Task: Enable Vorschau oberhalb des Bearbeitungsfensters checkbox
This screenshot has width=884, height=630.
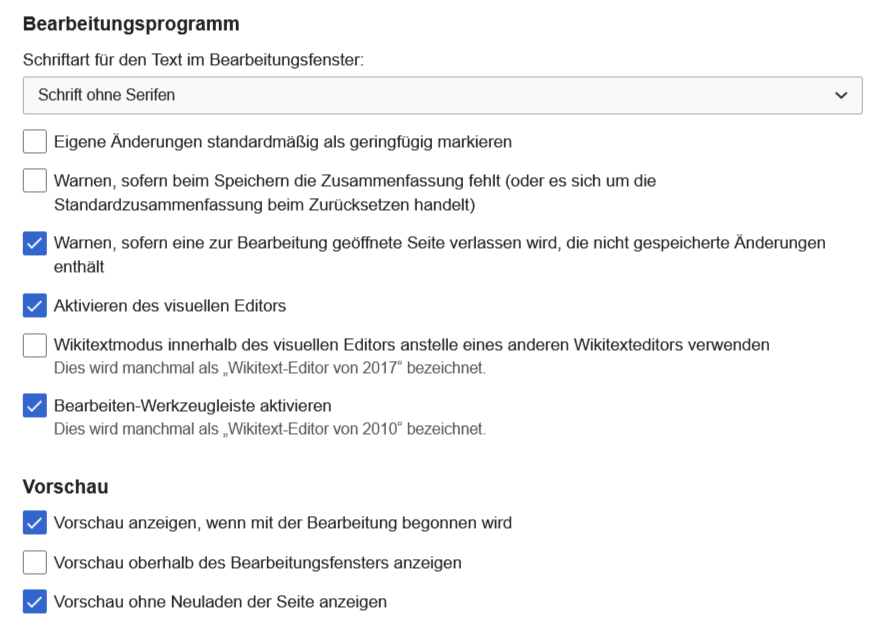Action: [x=35, y=563]
